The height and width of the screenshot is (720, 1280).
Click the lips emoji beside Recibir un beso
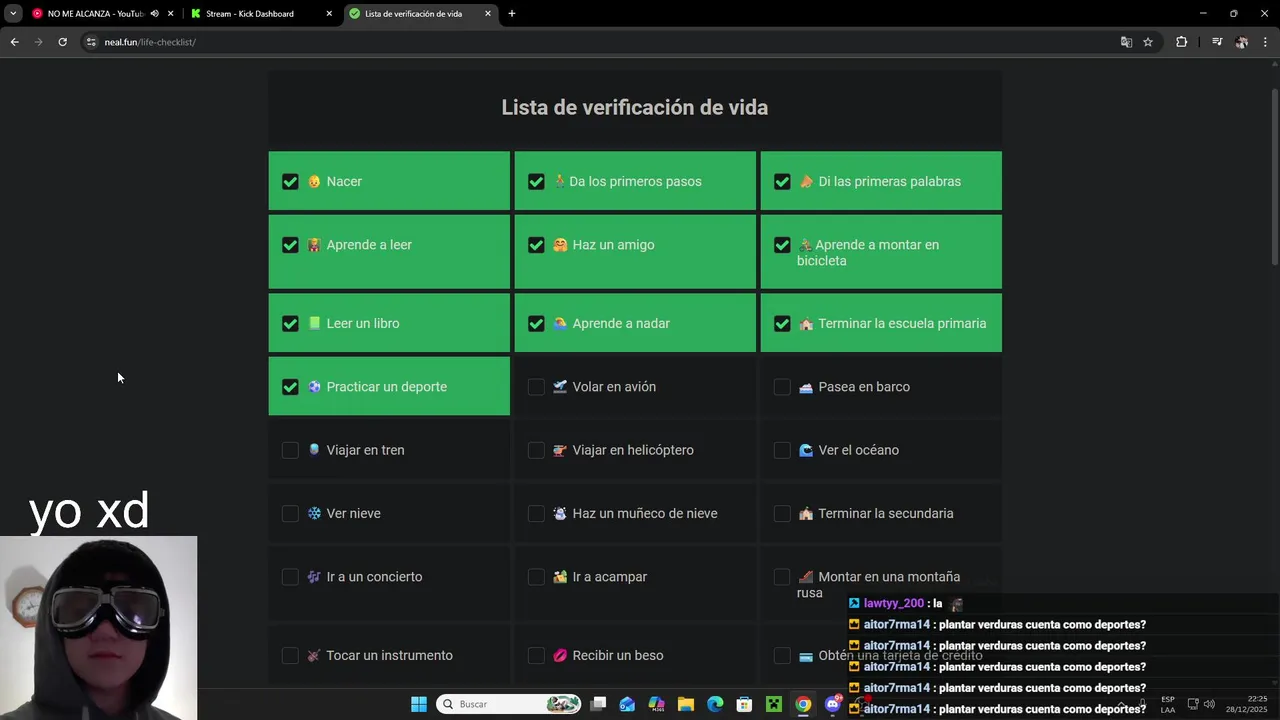pos(560,655)
